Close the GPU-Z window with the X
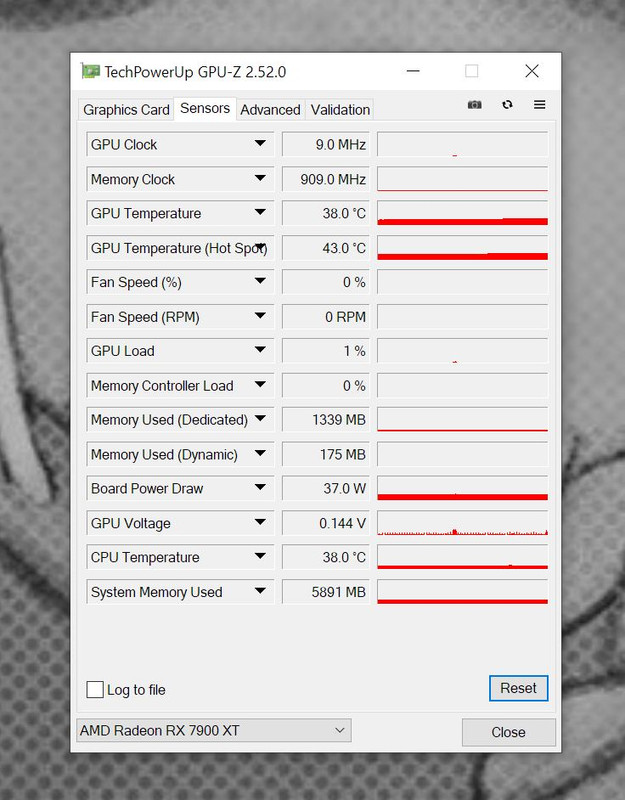 (x=532, y=71)
